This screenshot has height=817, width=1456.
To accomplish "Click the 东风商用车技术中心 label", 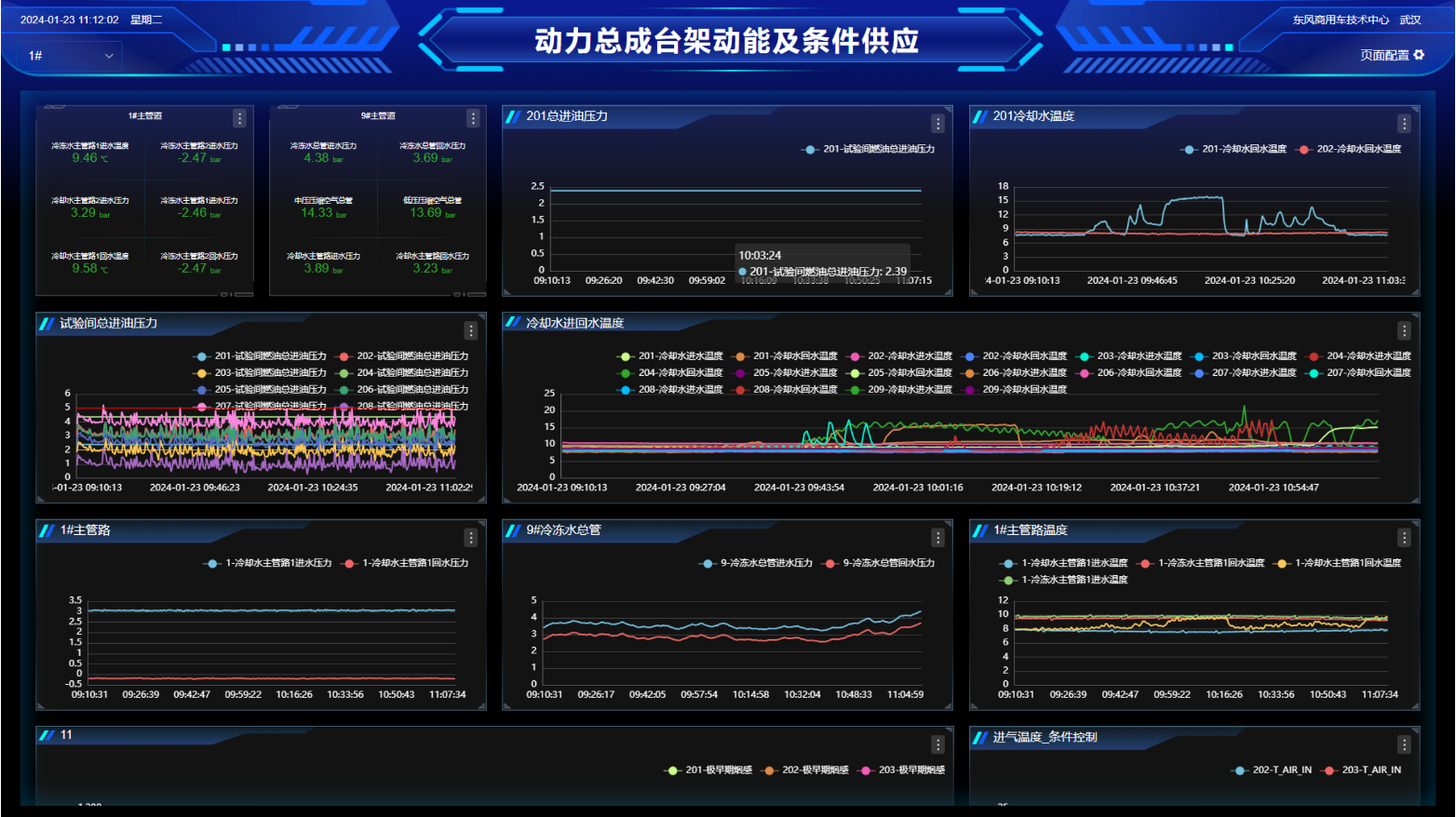I will click(x=1341, y=20).
